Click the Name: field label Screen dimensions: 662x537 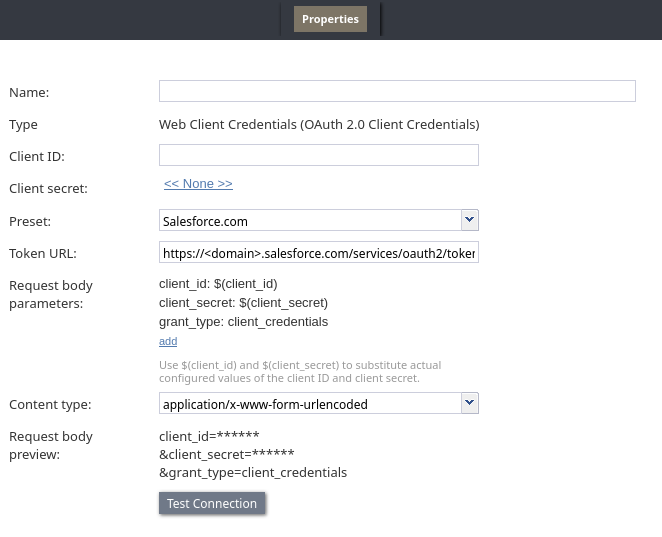pos(29,93)
